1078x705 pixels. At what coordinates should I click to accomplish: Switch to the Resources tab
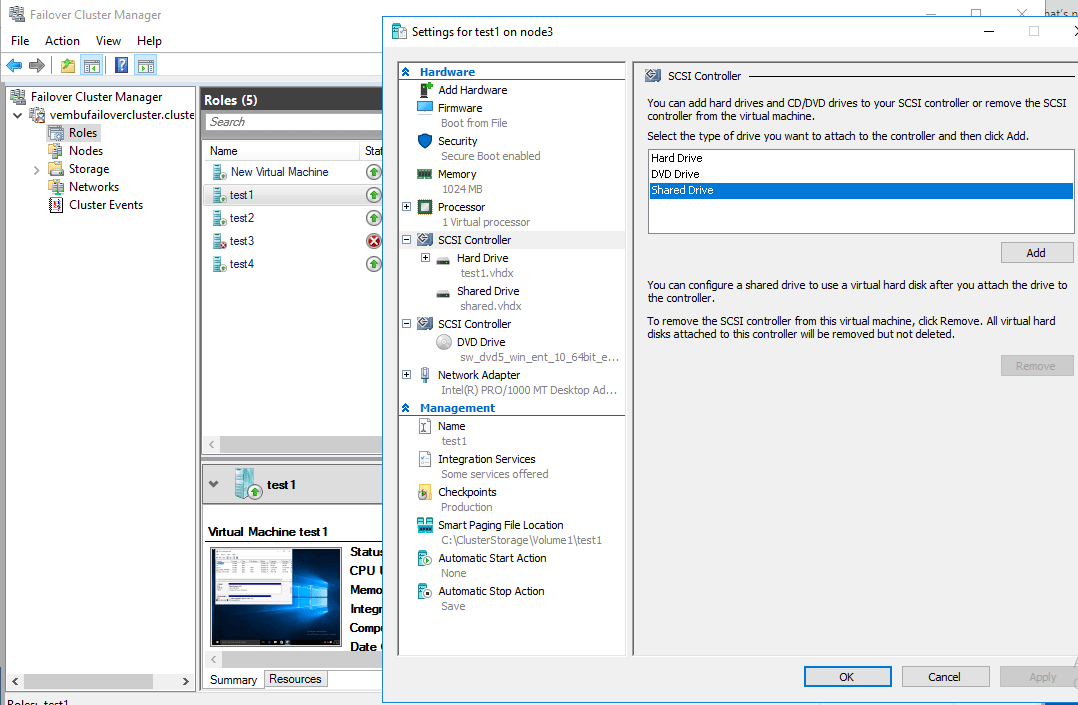pos(295,679)
